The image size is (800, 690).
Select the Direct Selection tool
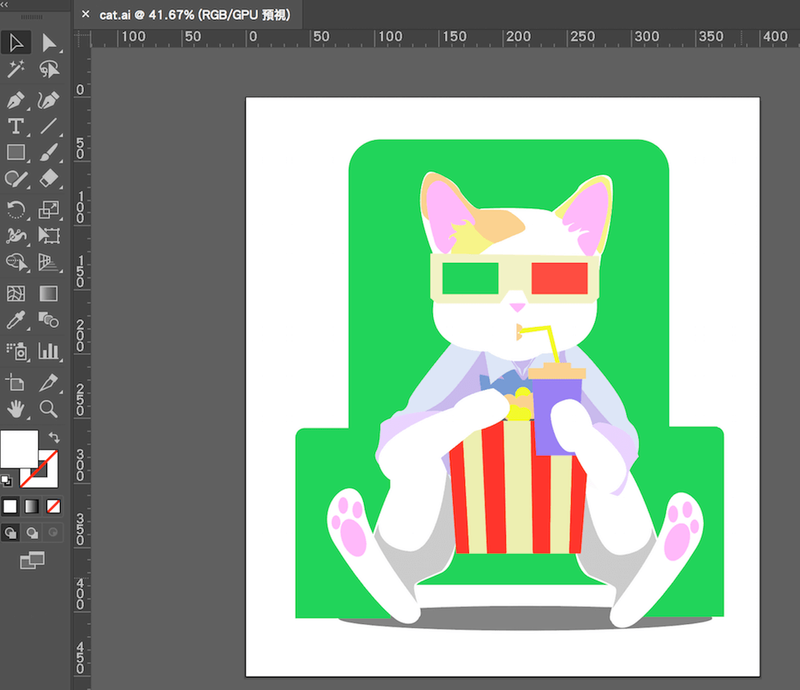point(48,42)
